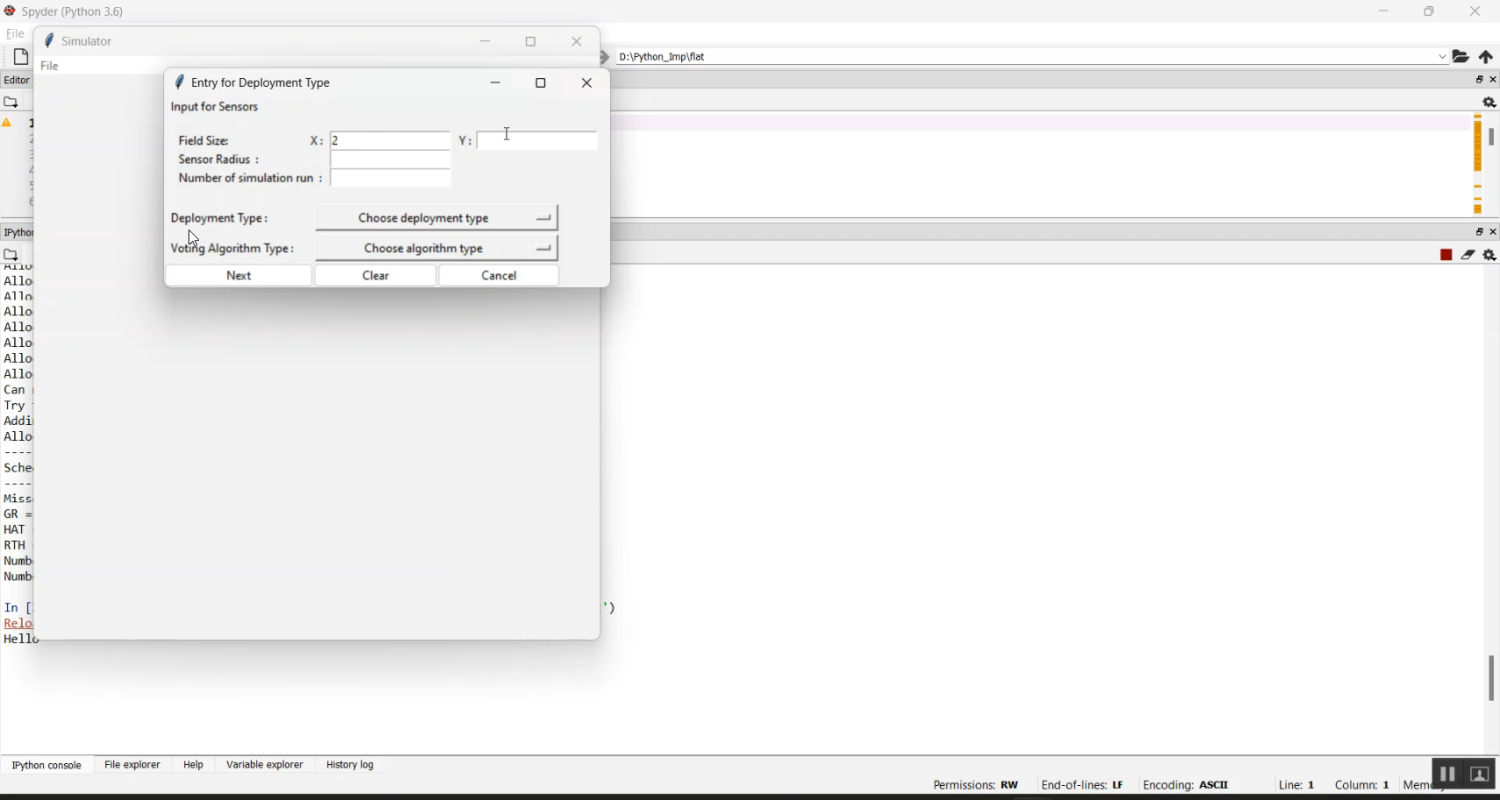
Task: Close the editor pane
Action: click(x=1493, y=80)
